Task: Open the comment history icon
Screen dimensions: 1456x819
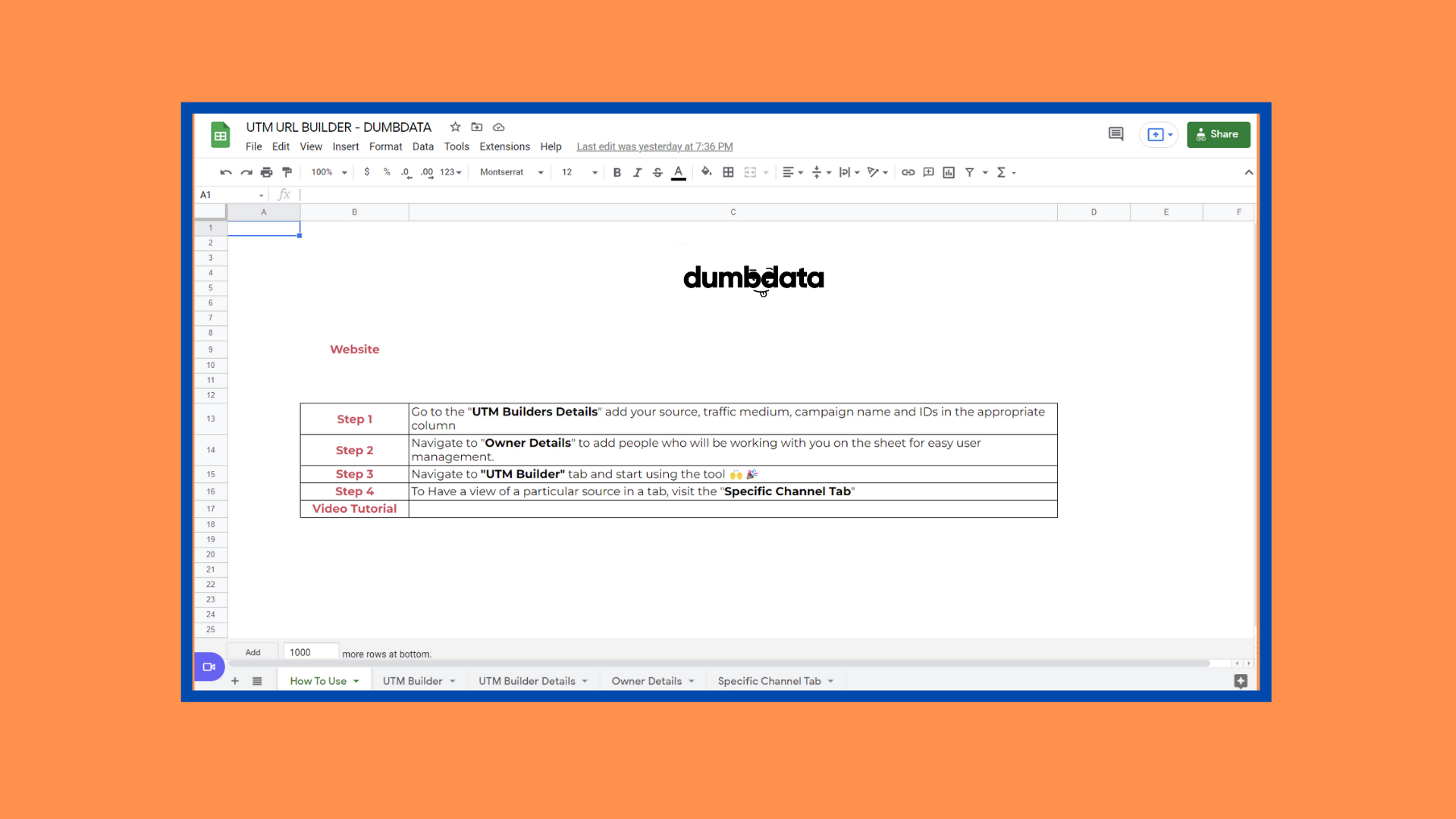Action: click(x=1116, y=134)
